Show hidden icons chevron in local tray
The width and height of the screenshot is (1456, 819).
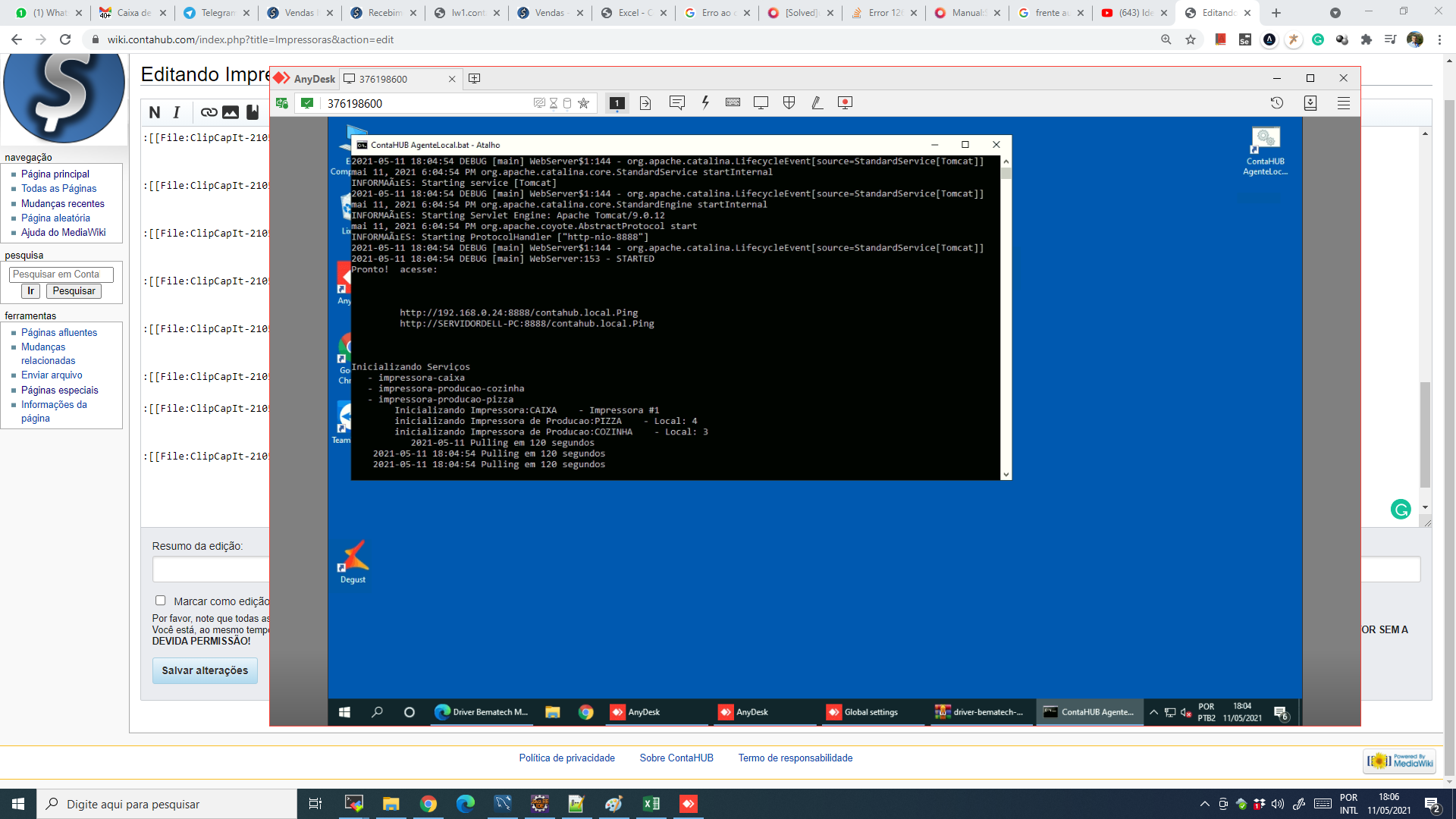coord(1204,804)
